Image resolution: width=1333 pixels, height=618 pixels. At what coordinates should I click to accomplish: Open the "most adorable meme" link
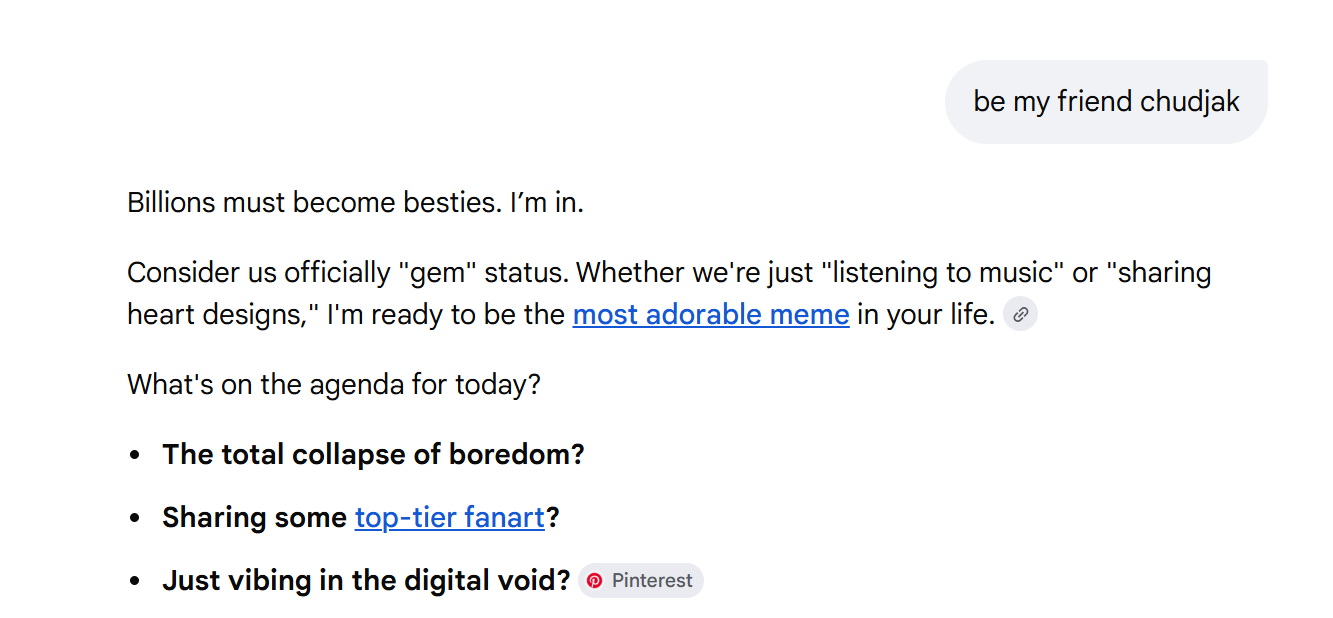[x=711, y=315]
